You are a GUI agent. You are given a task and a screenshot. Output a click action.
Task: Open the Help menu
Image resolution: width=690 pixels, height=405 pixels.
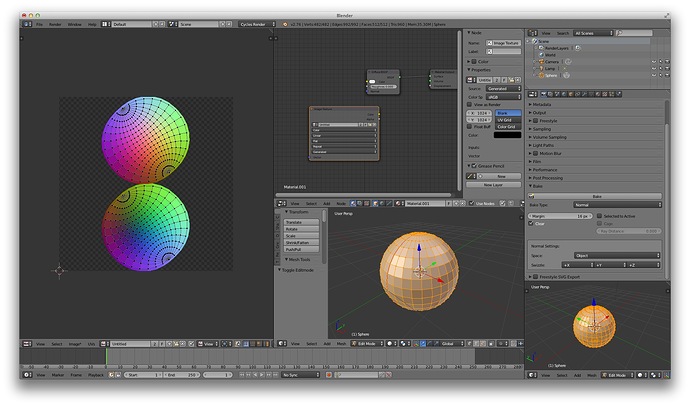click(x=92, y=24)
